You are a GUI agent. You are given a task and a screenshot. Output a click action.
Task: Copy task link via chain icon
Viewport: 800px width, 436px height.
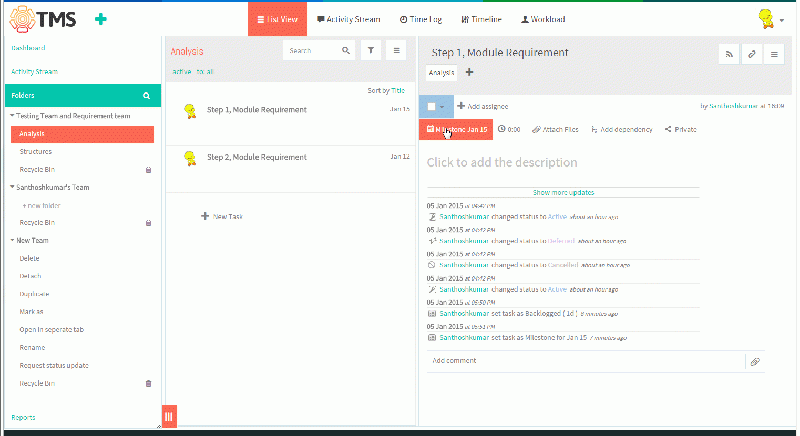click(x=752, y=54)
